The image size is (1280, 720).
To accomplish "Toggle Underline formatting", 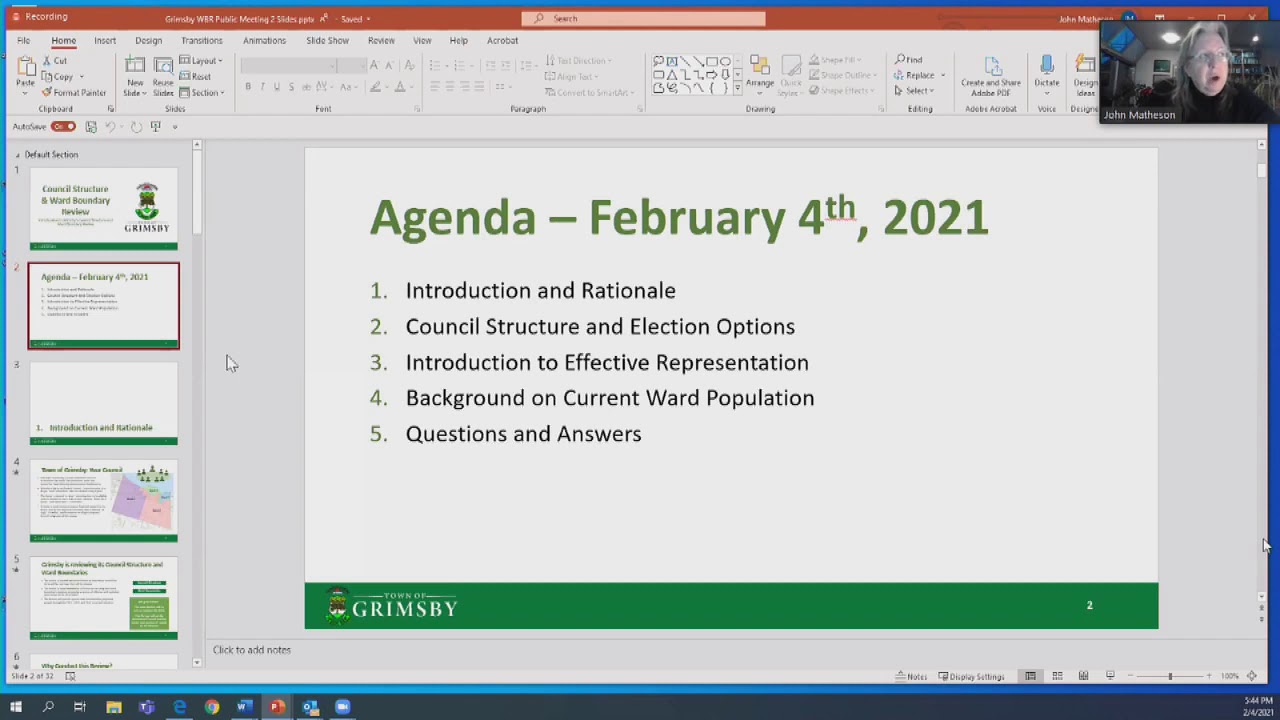I will [277, 87].
